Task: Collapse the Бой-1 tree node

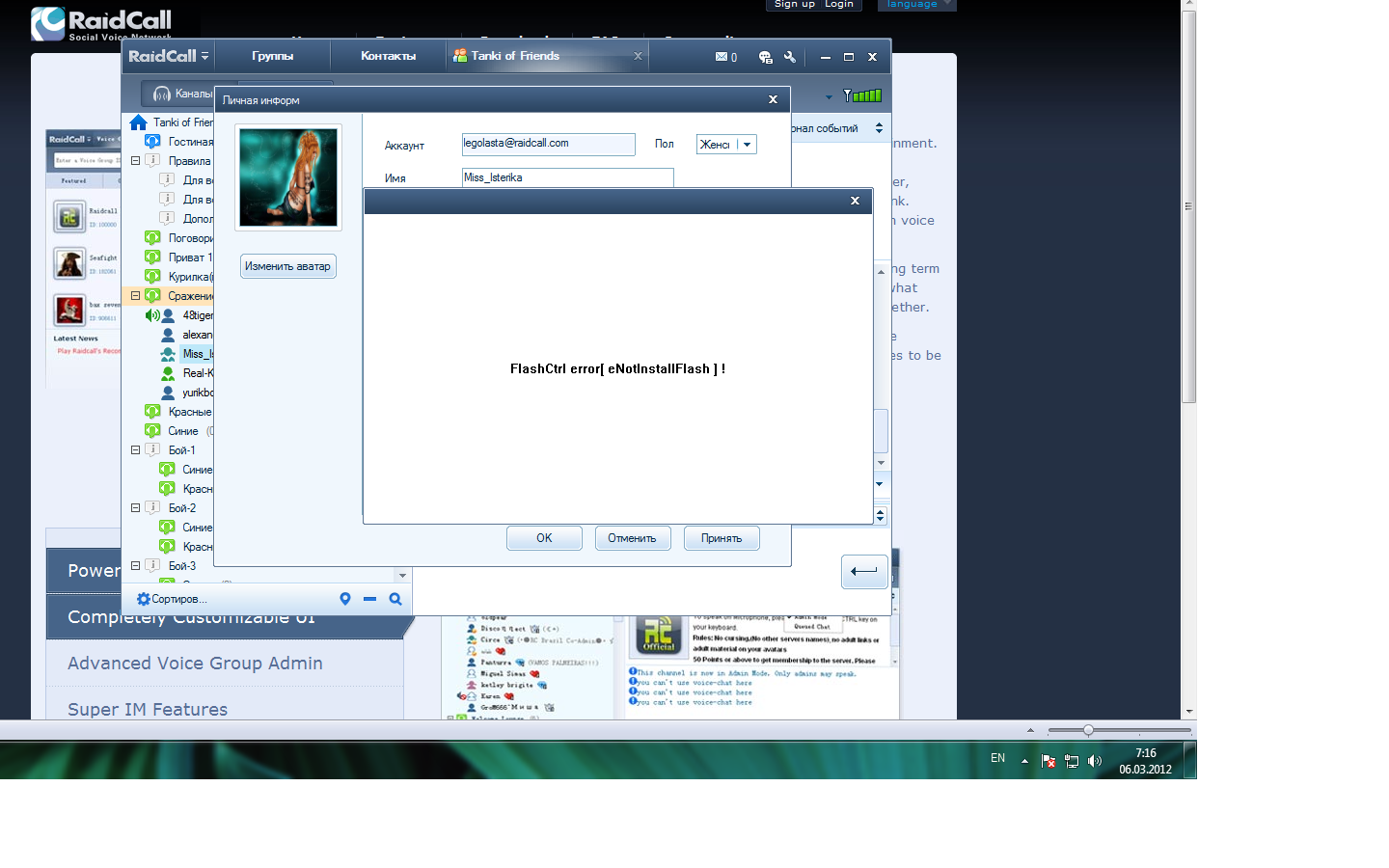Action: 136,449
